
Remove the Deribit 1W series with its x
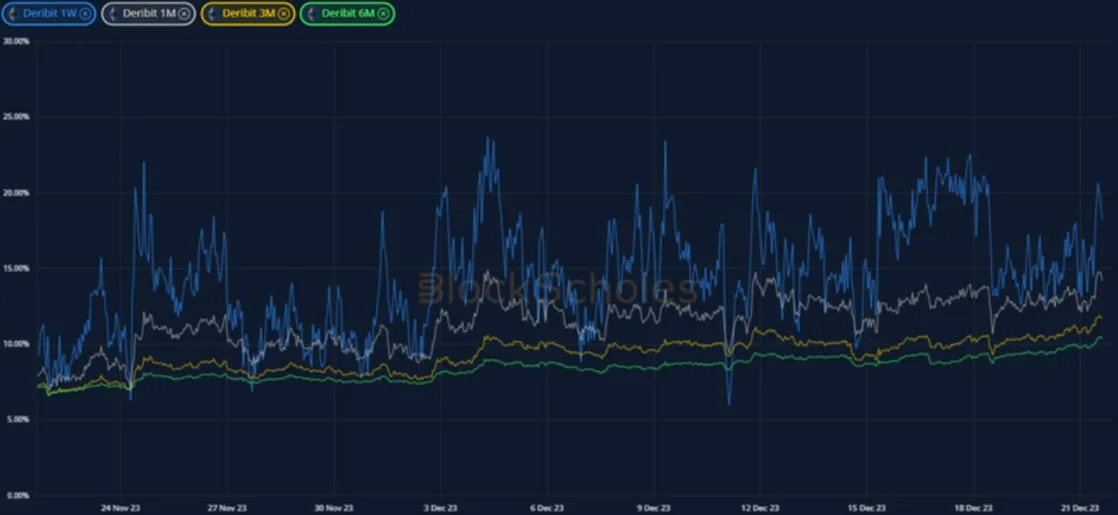click(85, 14)
